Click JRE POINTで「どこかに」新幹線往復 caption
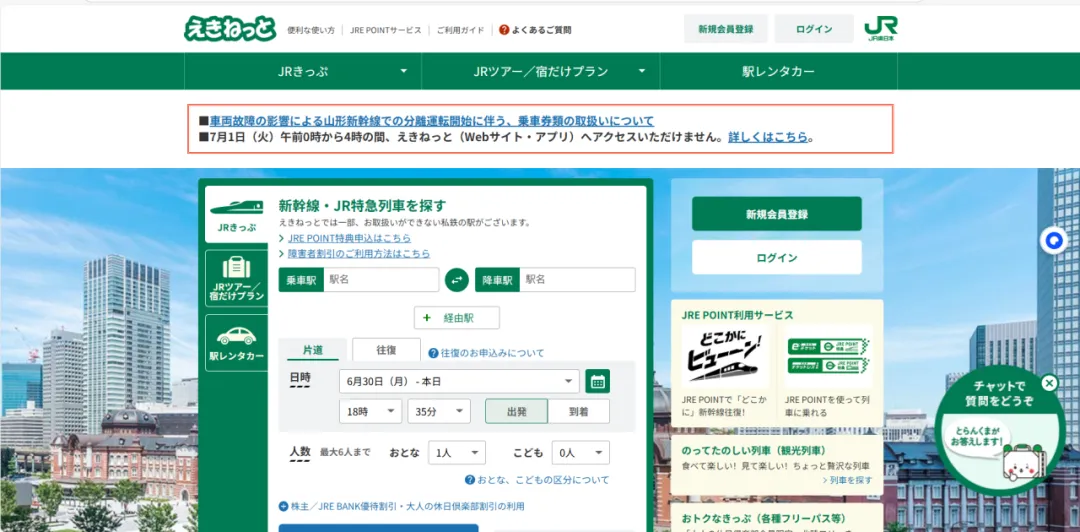The width and height of the screenshot is (1080, 532). pyautogui.click(x=726, y=406)
